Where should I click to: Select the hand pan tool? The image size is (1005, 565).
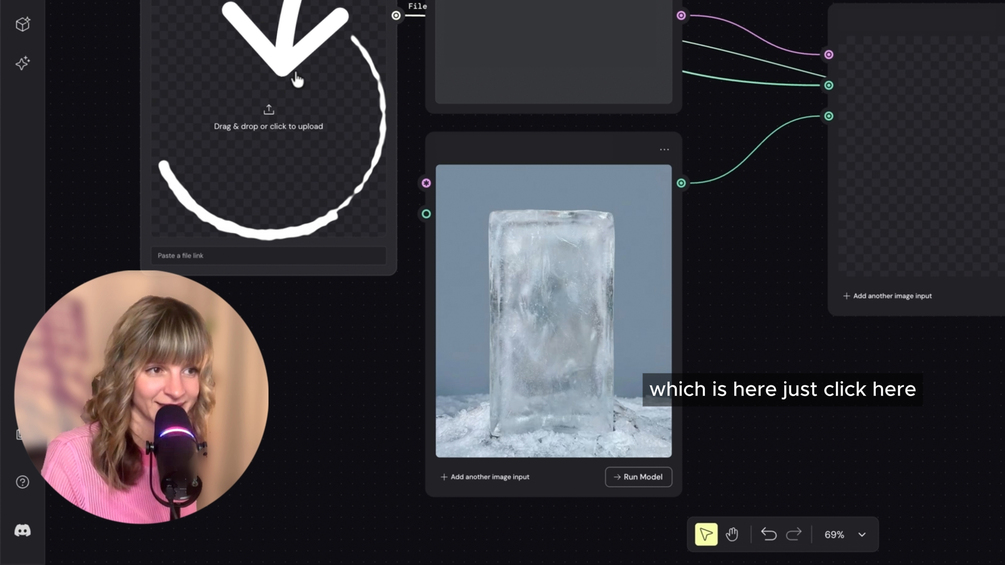click(x=732, y=534)
